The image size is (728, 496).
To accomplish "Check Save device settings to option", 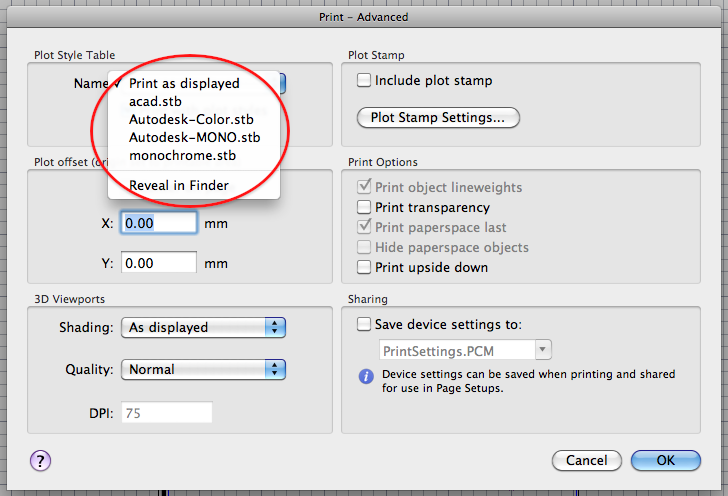I will [x=364, y=324].
